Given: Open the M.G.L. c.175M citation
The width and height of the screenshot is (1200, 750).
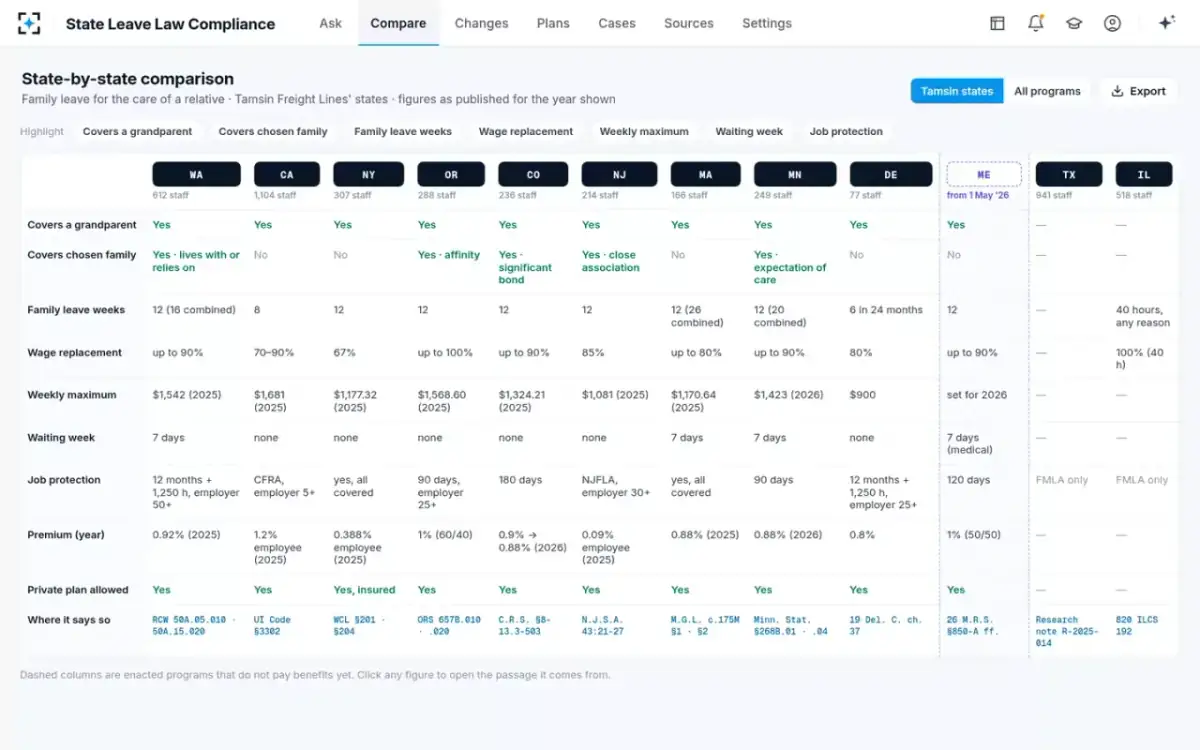Looking at the screenshot, I should (x=704, y=626).
